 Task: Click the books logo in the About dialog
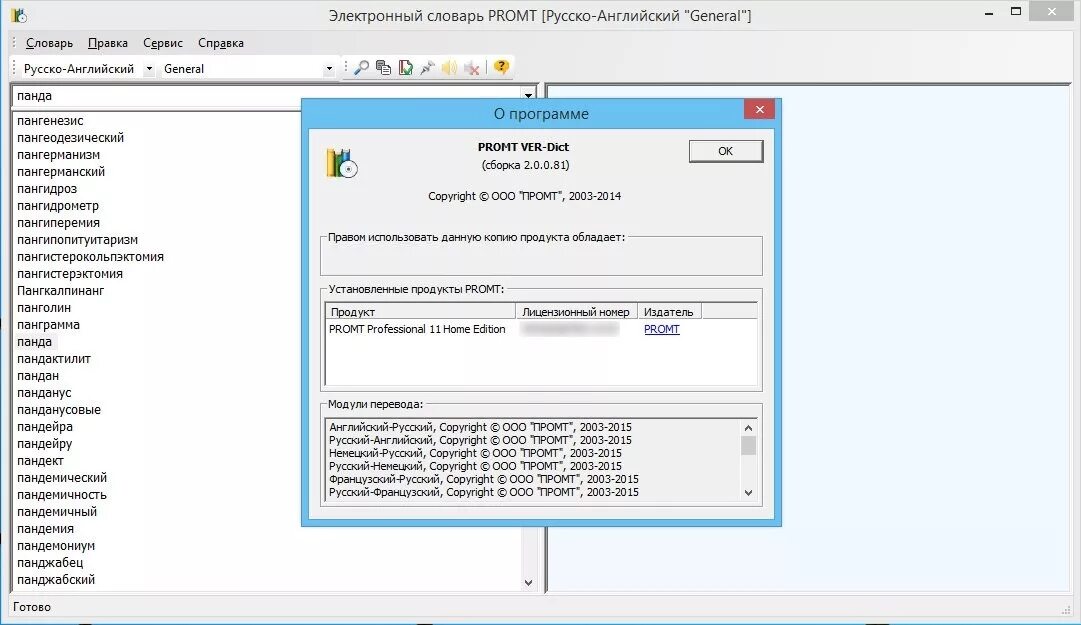tap(341, 163)
